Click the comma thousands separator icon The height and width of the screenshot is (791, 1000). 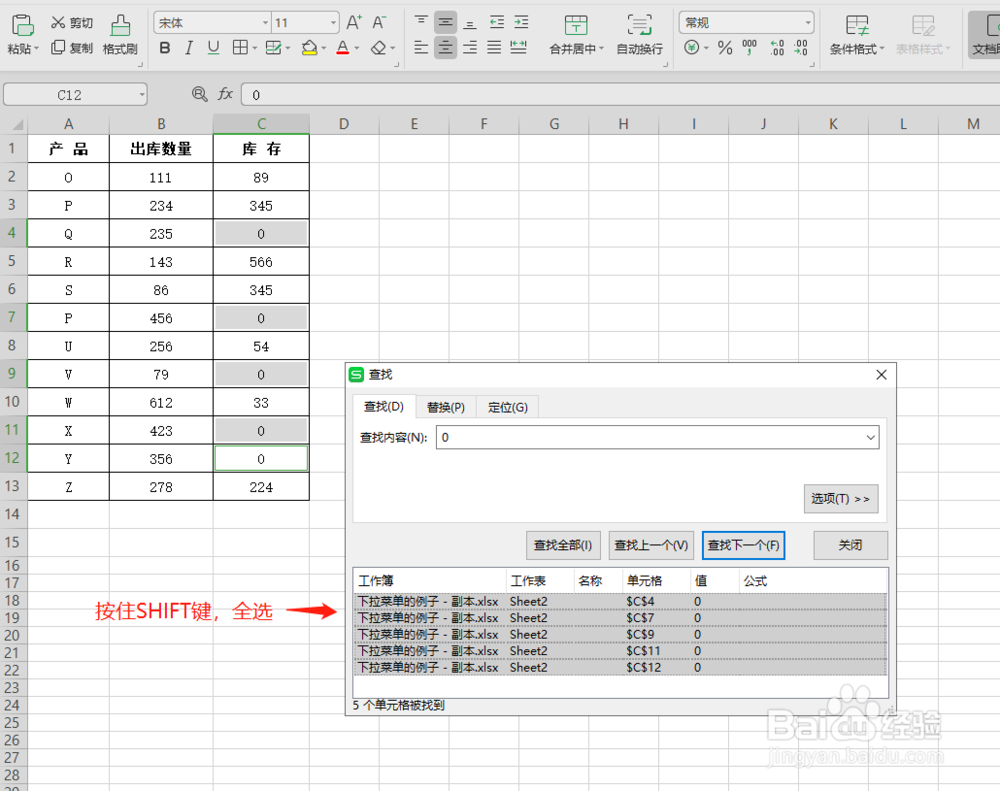tap(751, 46)
